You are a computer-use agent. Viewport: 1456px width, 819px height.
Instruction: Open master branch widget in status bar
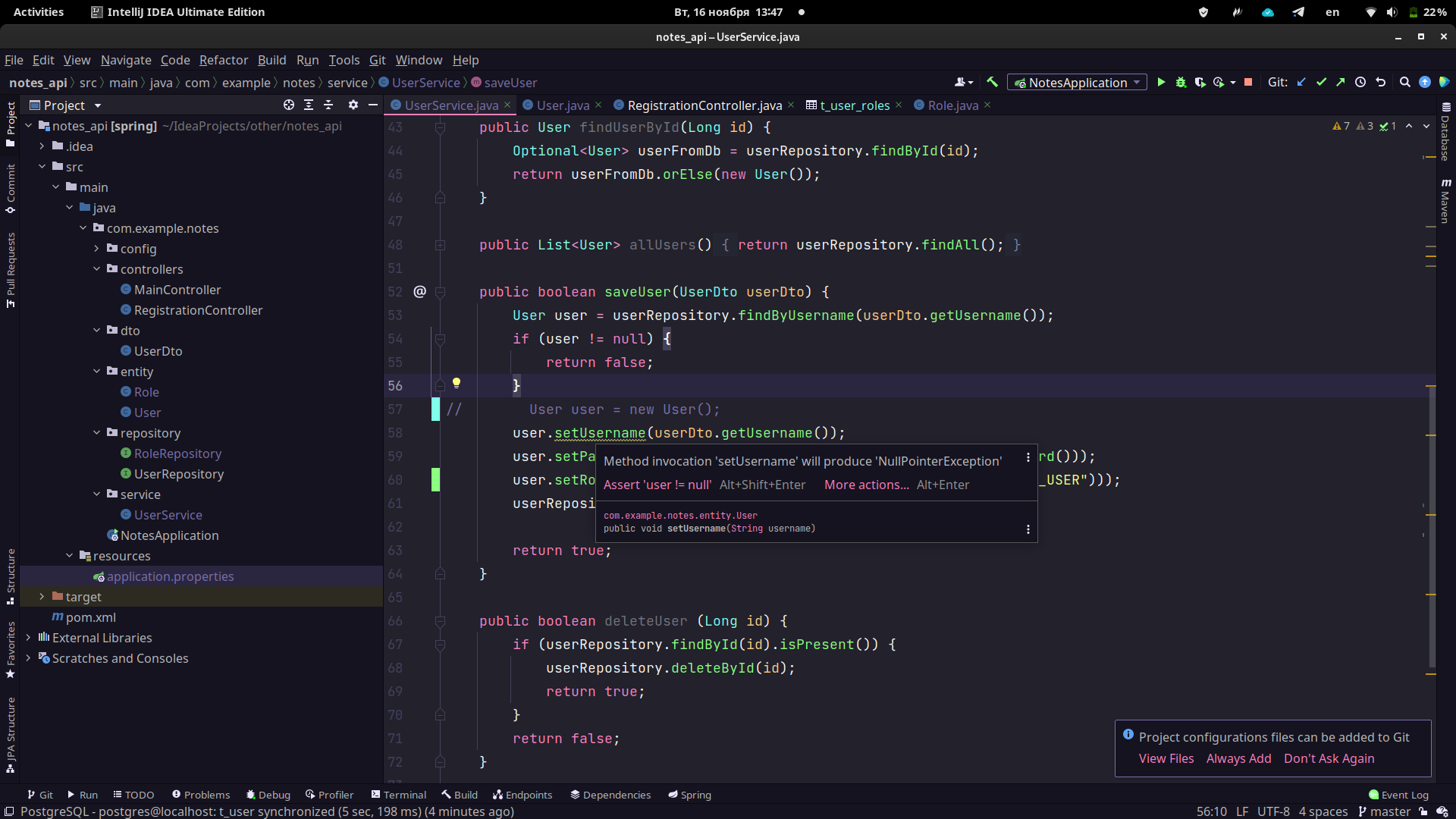(x=1384, y=811)
